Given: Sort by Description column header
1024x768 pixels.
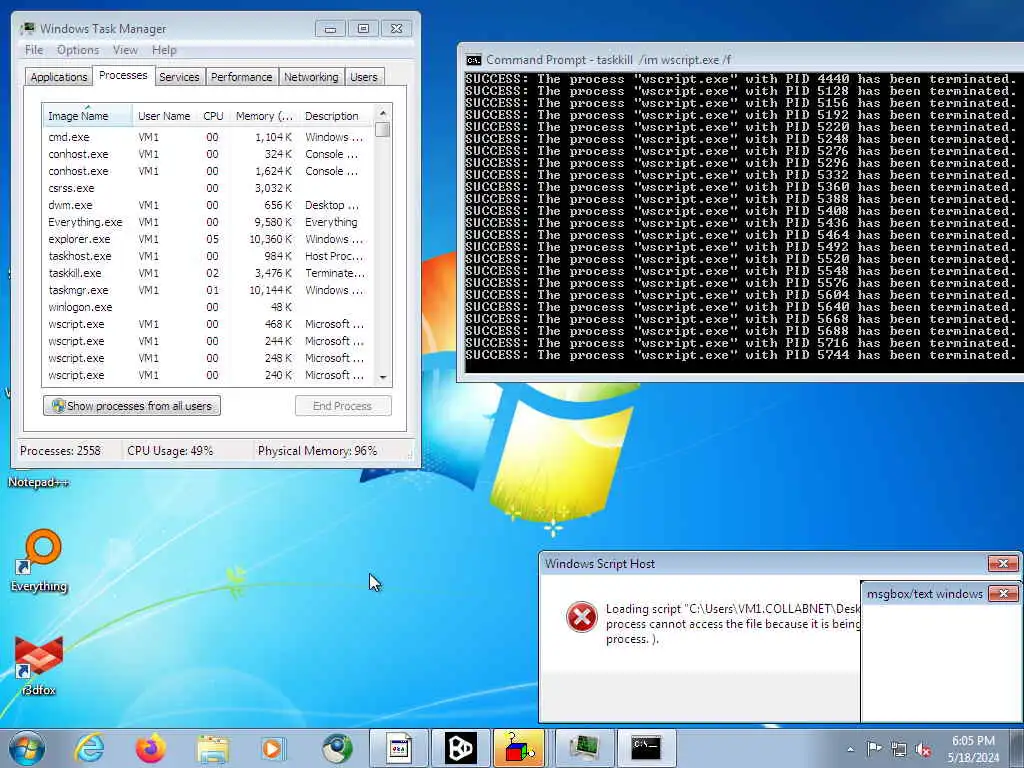Looking at the screenshot, I should click(337, 116).
